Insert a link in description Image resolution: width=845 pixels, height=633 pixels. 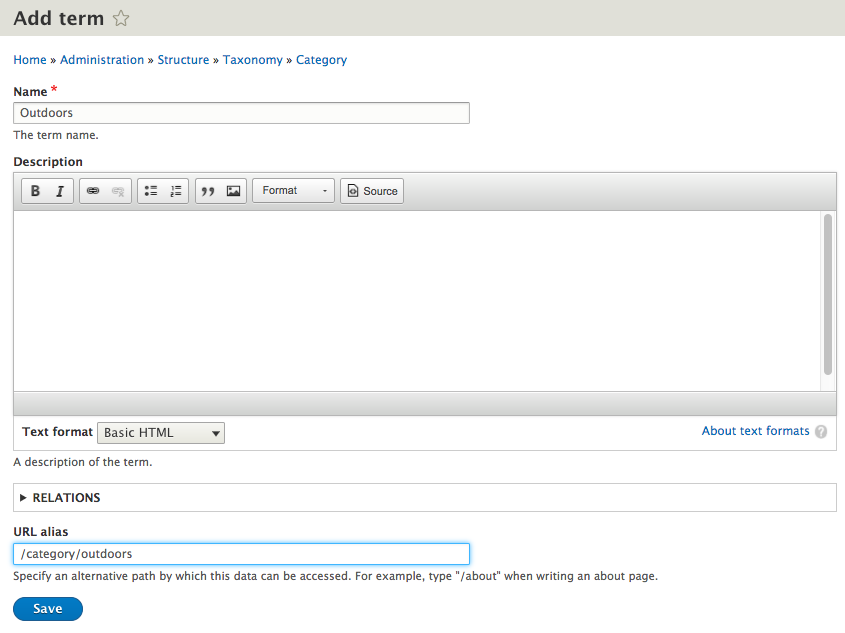[93, 191]
